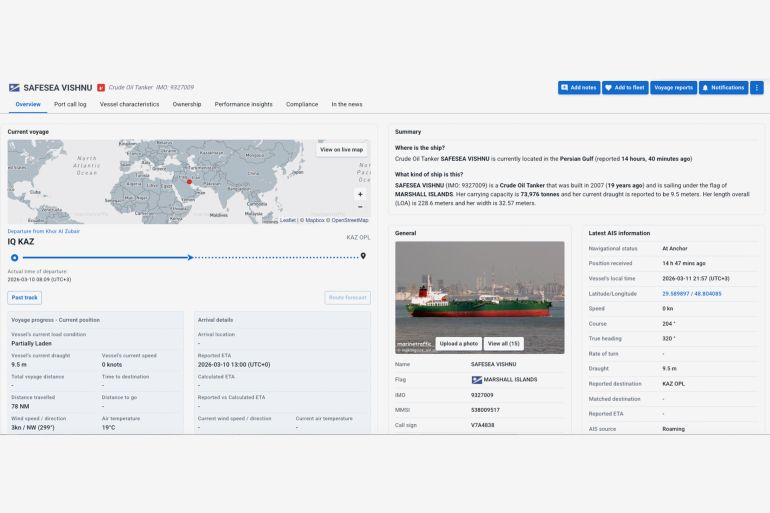Add SAFESEA VISHNU to fleet

point(625,88)
